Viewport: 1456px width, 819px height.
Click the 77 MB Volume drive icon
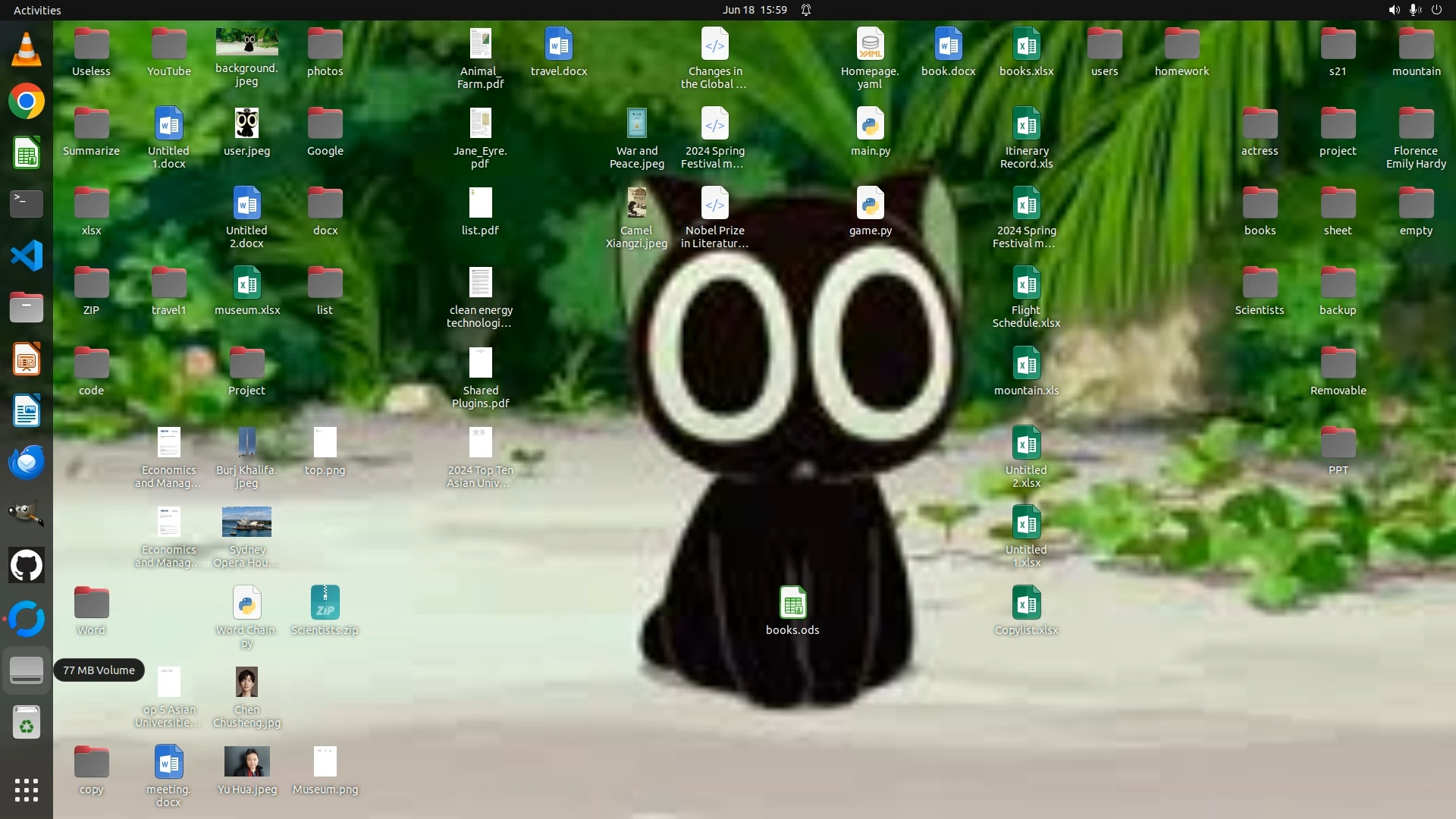click(x=27, y=670)
